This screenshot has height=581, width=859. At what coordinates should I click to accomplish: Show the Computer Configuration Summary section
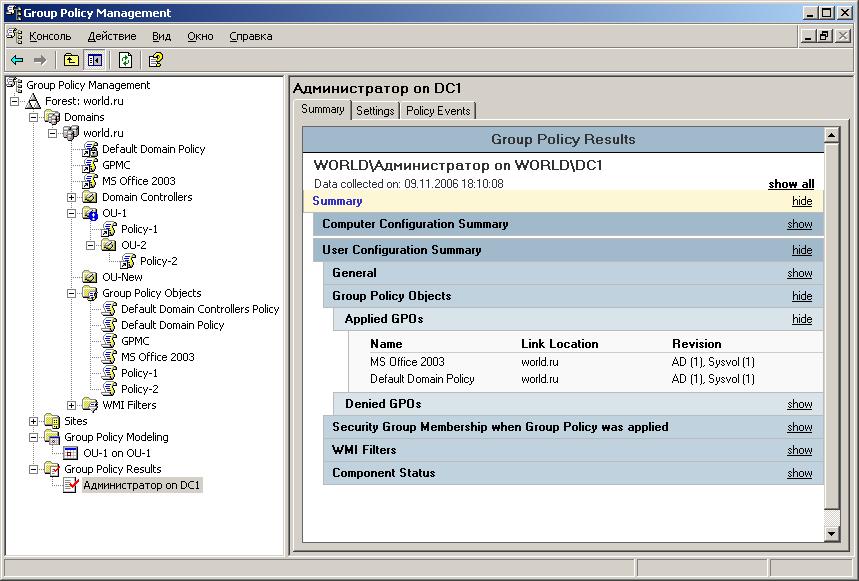coord(800,224)
